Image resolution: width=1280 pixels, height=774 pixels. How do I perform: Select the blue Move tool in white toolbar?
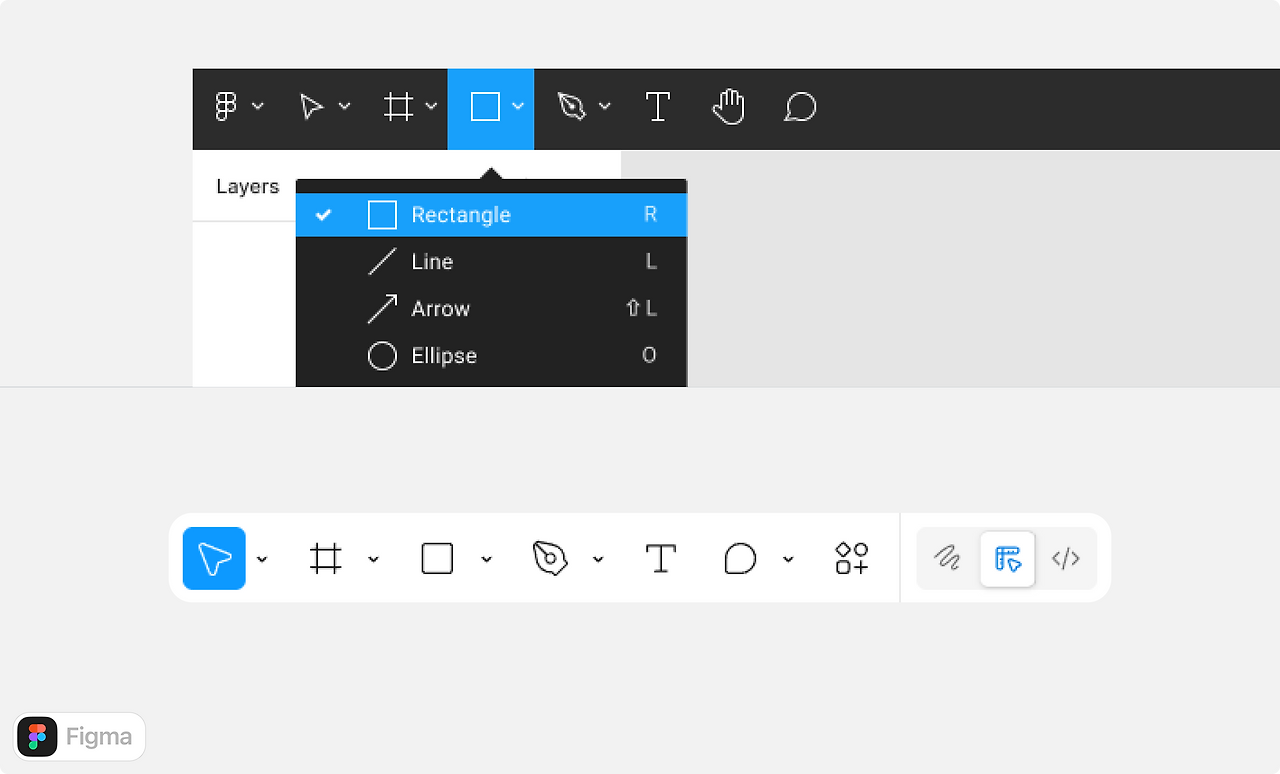coord(214,558)
